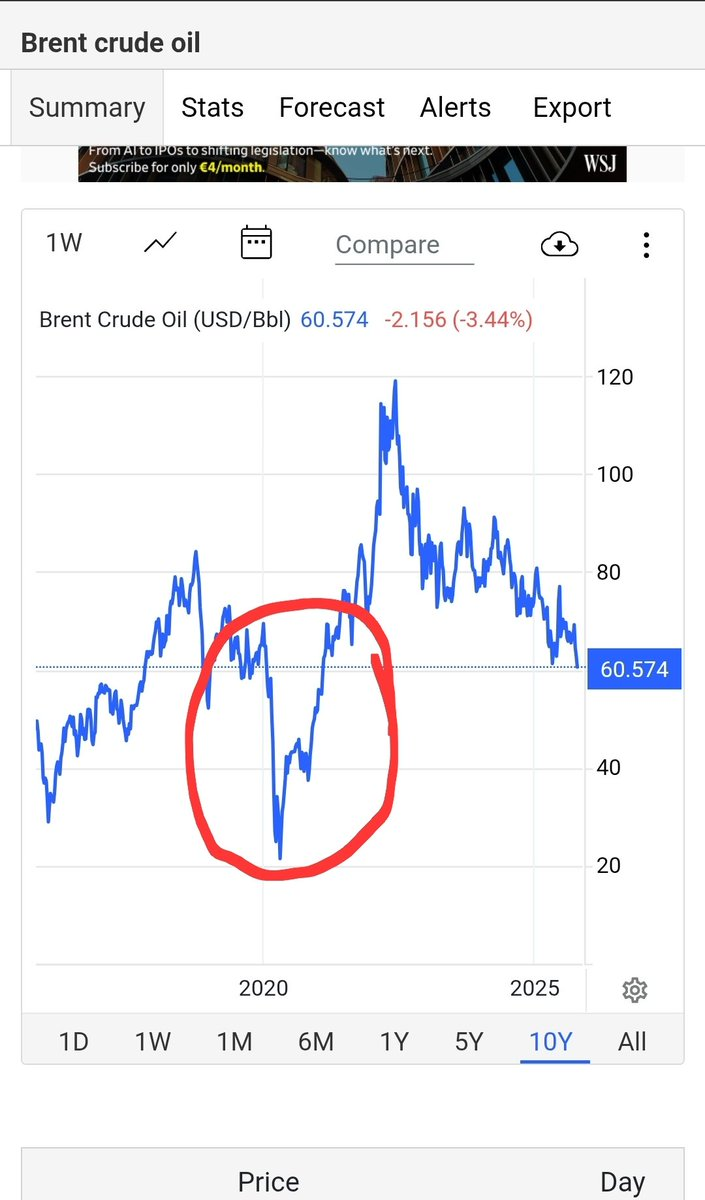Click the WSJ subscription ad banner
Image resolution: width=705 pixels, height=1200 pixels.
tap(352, 163)
